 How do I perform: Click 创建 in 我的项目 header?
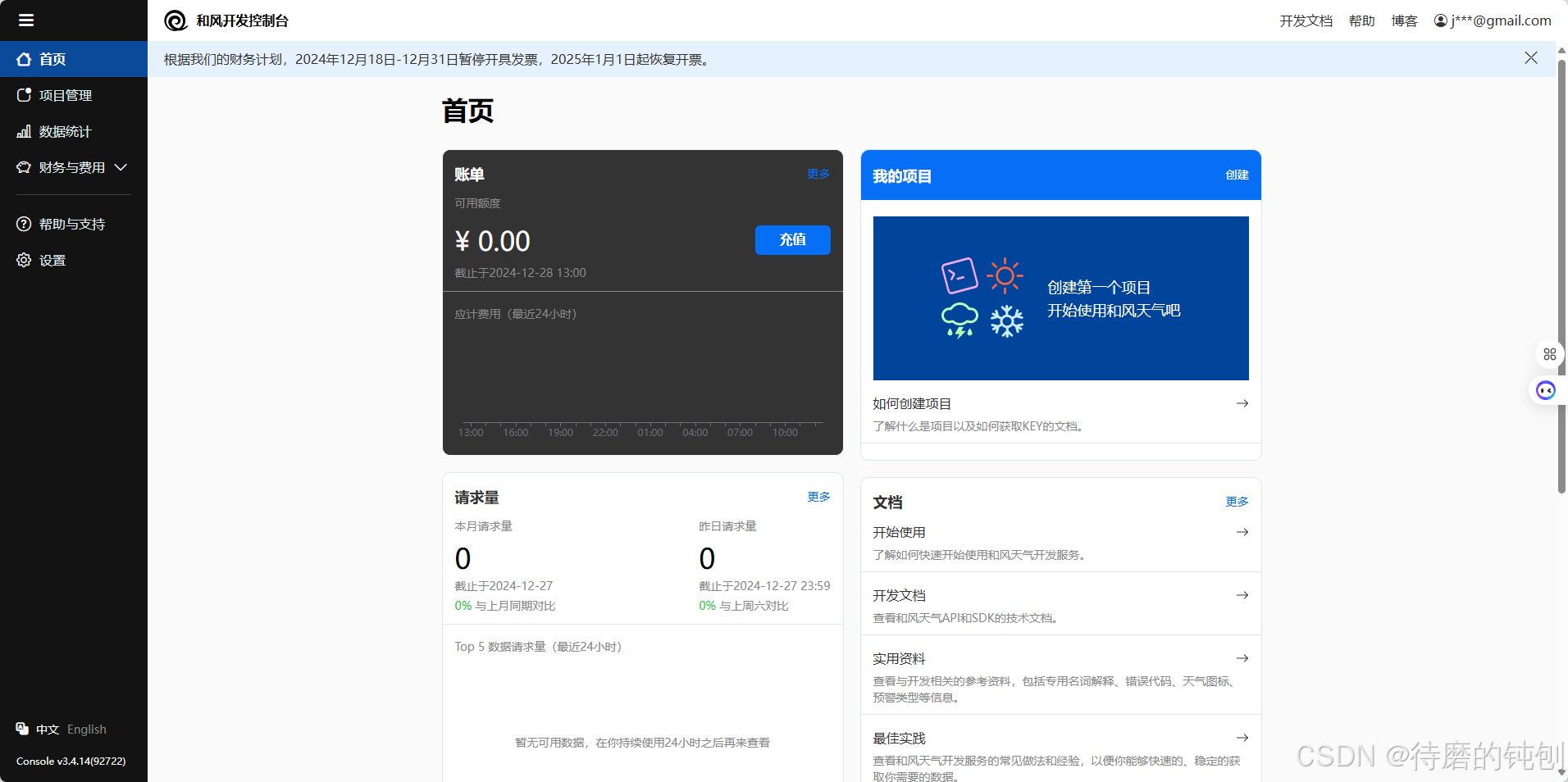click(x=1237, y=175)
